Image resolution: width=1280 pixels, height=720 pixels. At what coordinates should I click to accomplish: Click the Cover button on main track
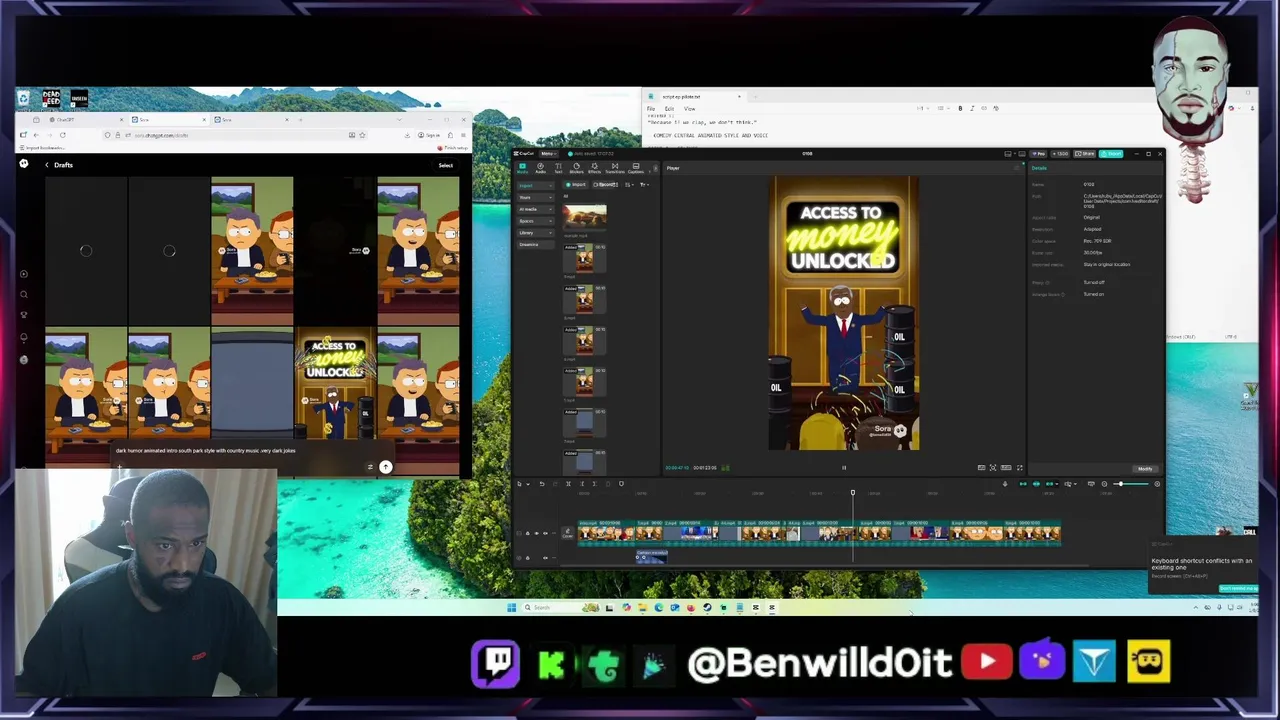coord(567,533)
